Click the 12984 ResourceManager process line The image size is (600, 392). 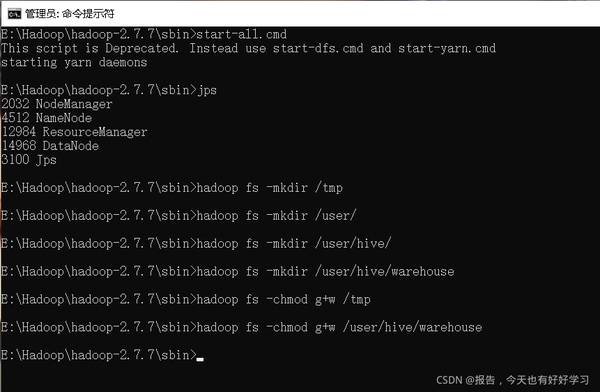(74, 132)
